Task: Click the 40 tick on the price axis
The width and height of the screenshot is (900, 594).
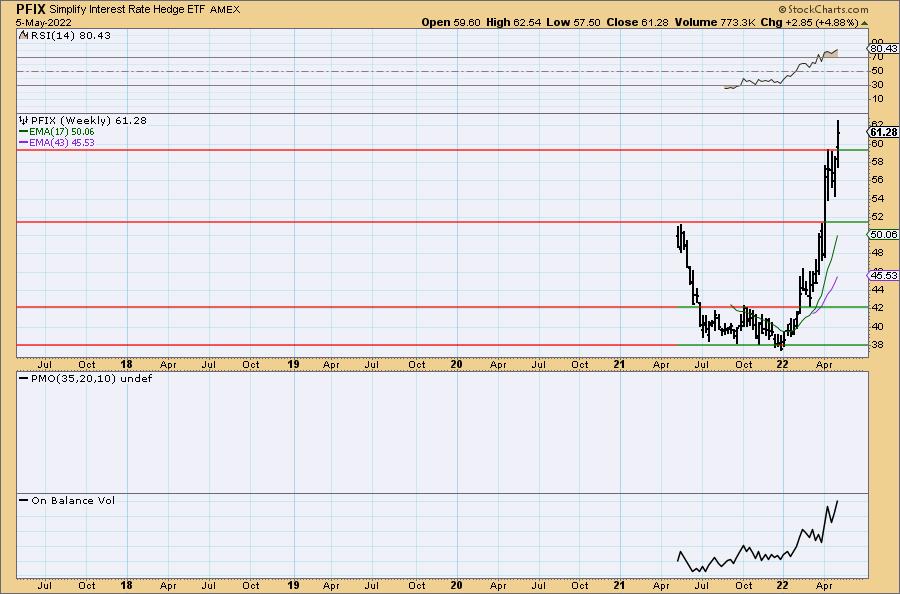Action: 878,327
